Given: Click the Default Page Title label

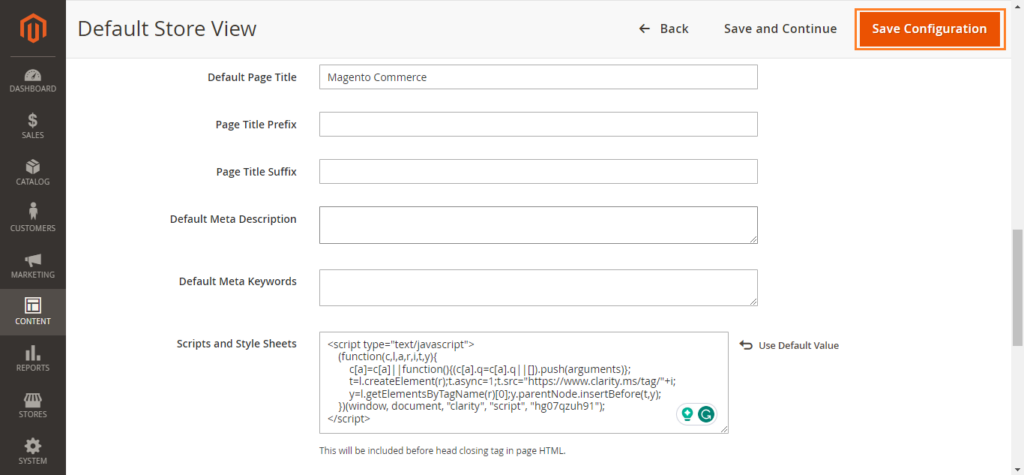Looking at the screenshot, I should click(252, 77).
